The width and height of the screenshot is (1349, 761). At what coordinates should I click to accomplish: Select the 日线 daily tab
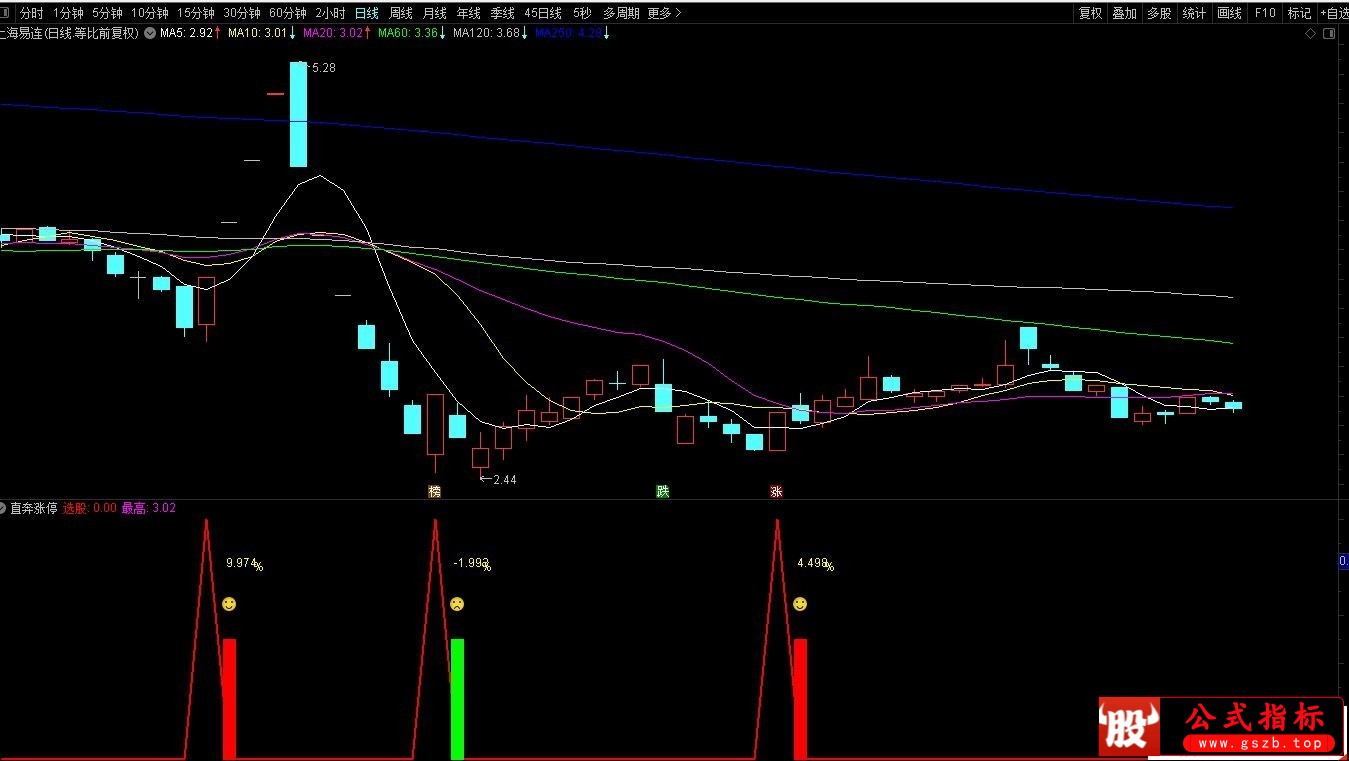click(367, 13)
